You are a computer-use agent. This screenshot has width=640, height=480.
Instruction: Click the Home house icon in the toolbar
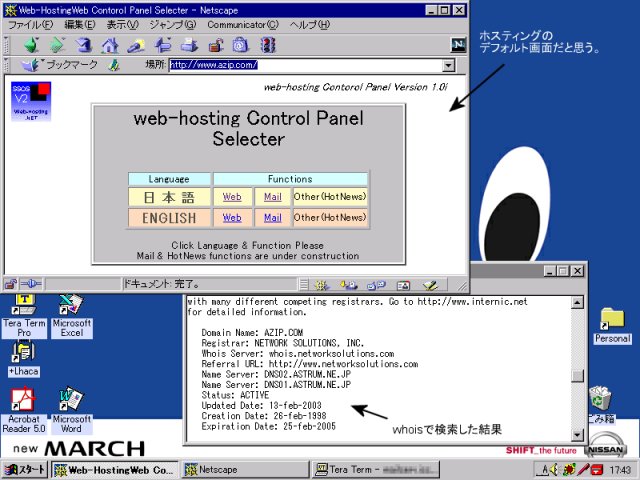(110, 45)
